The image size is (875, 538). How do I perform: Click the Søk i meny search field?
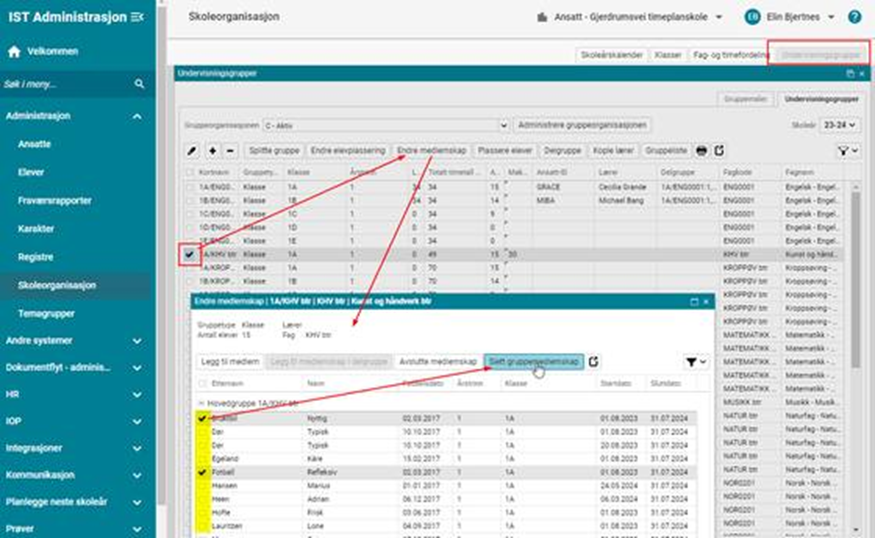pyautogui.click(x=65, y=85)
